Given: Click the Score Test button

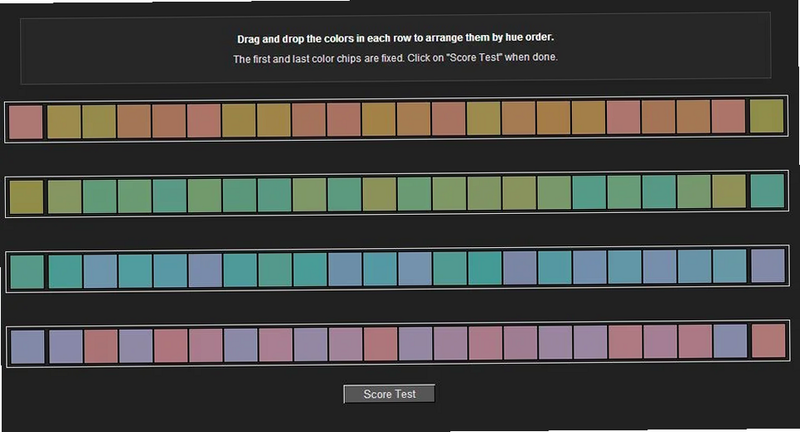Looking at the screenshot, I should coord(389,394).
